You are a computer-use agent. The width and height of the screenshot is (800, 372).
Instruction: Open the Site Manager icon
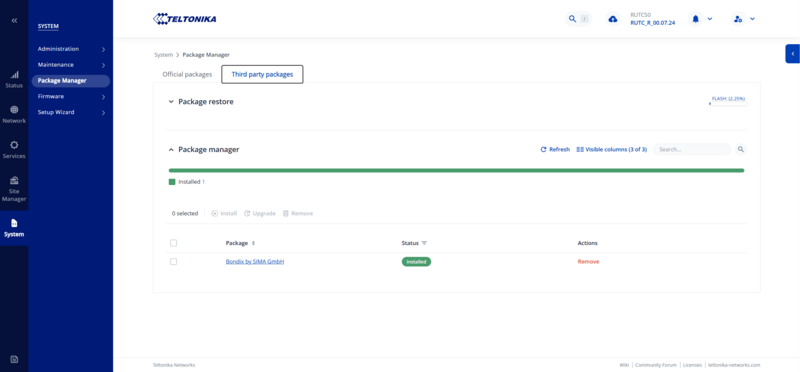(x=14, y=180)
